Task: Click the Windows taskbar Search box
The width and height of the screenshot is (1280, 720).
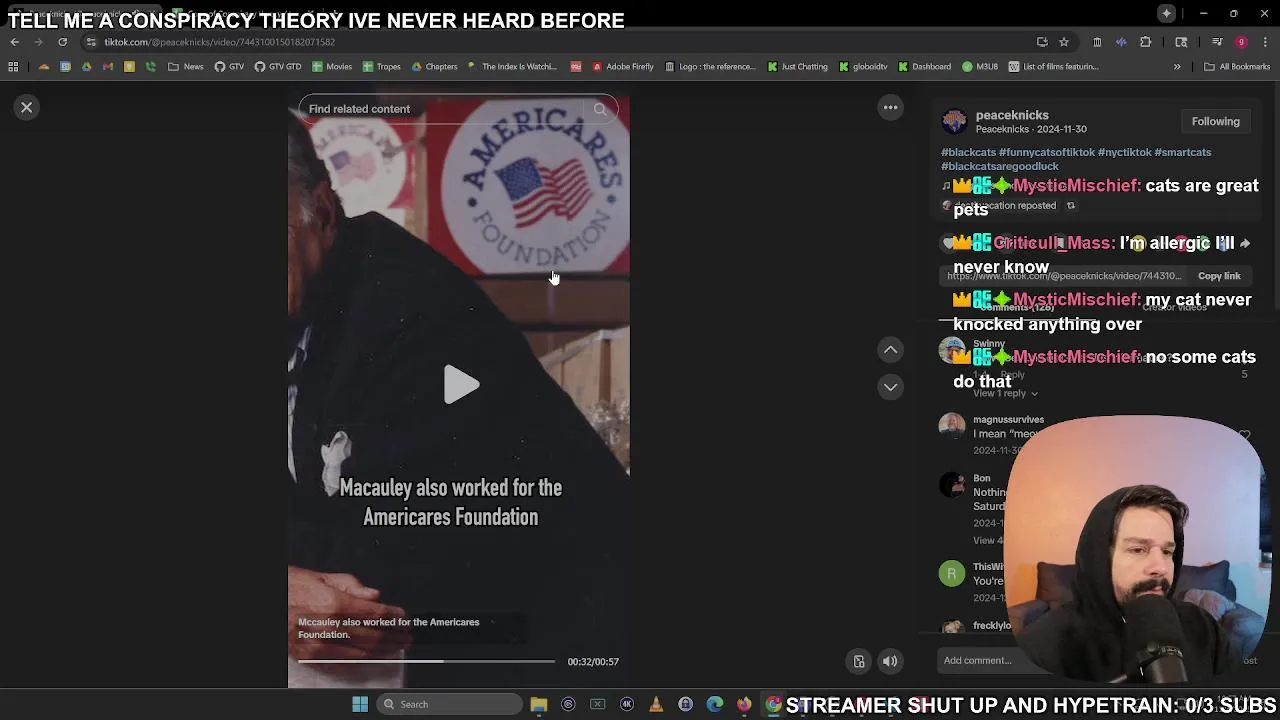Action: coord(450,704)
